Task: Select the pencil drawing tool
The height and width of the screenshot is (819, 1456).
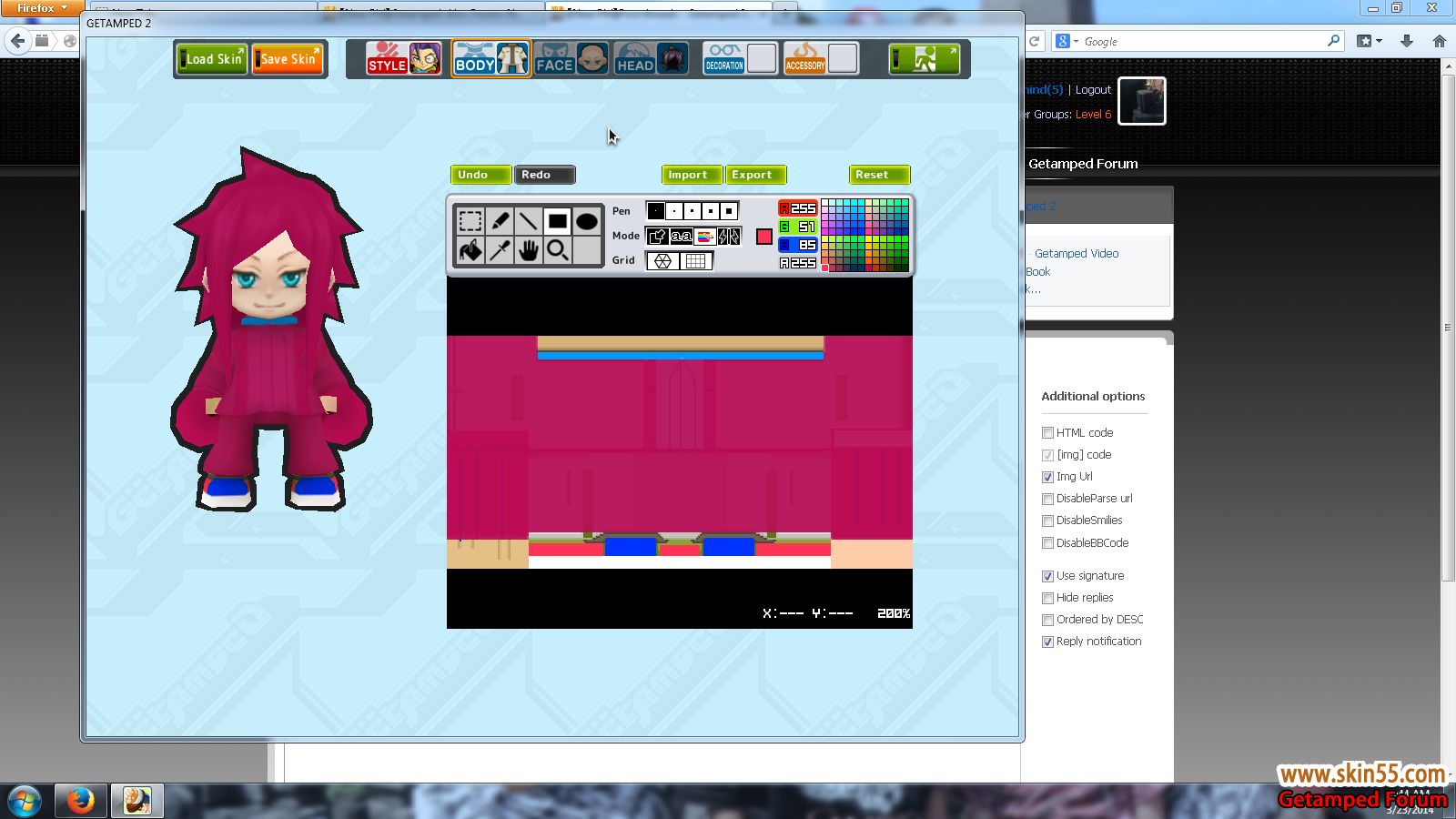Action: click(x=500, y=221)
